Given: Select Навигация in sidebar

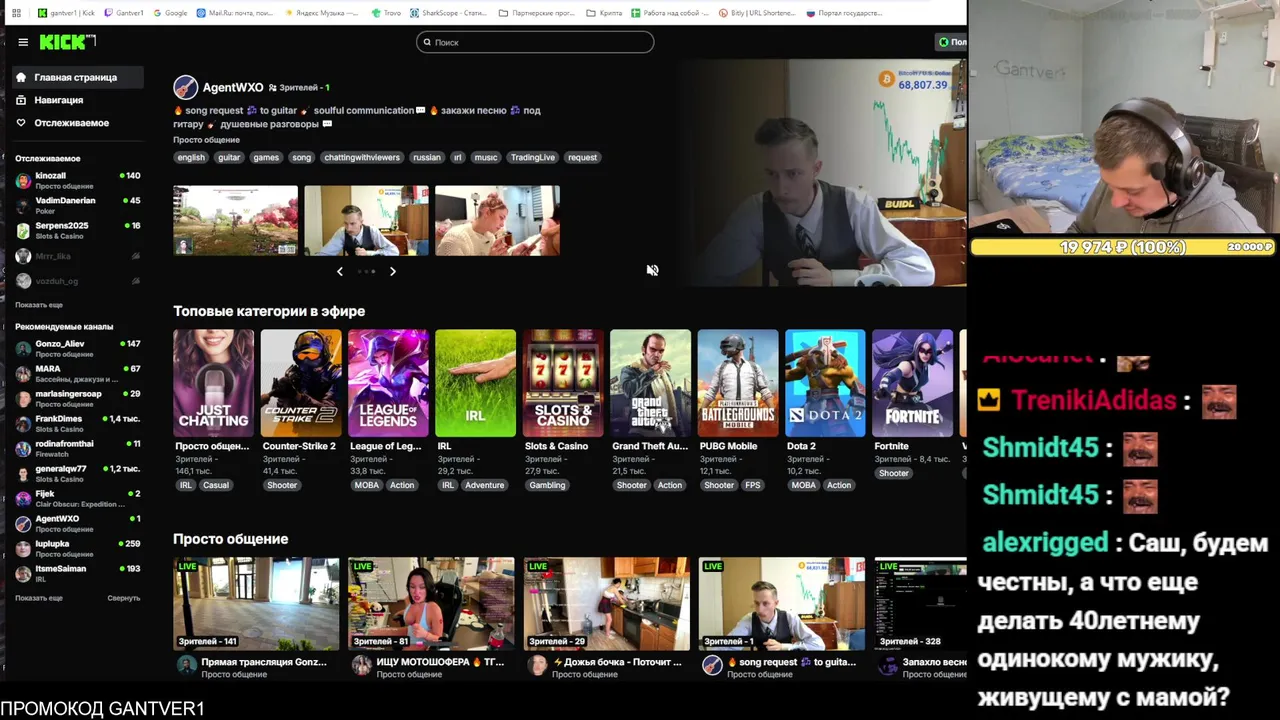Looking at the screenshot, I should (76, 100).
